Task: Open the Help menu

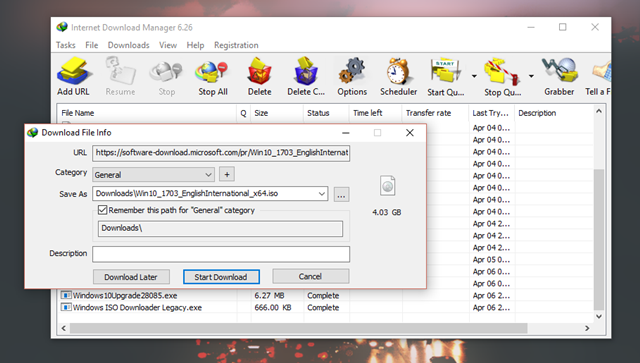Action: [195, 45]
